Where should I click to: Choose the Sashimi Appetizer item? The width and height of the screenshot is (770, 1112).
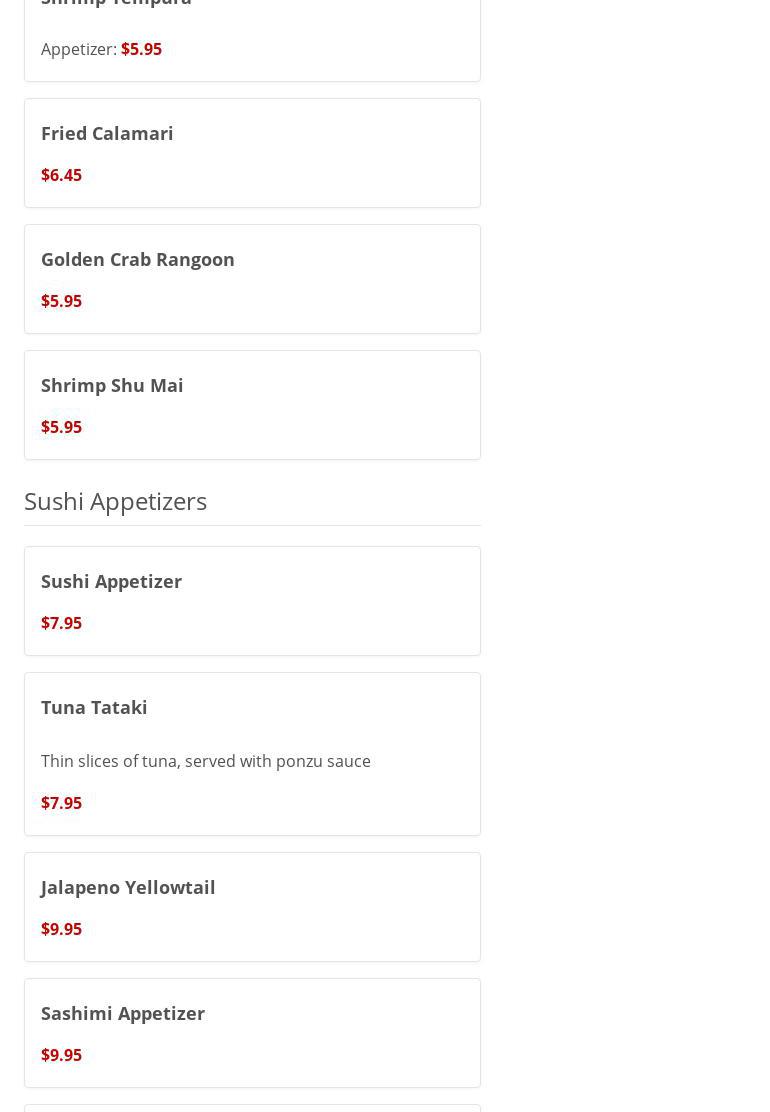(123, 1013)
